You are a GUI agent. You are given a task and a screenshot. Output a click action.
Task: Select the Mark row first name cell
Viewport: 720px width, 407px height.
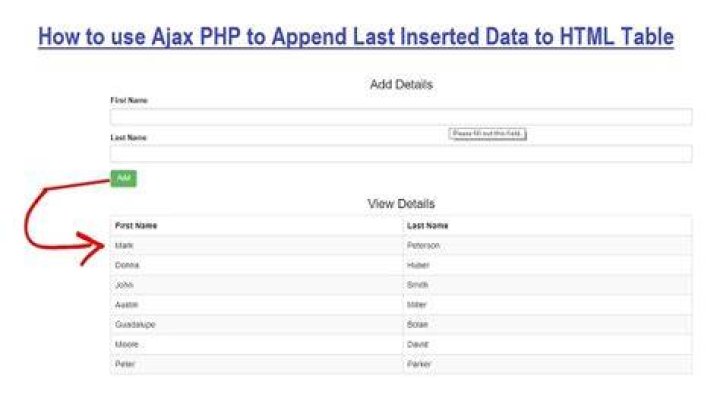[256, 245]
